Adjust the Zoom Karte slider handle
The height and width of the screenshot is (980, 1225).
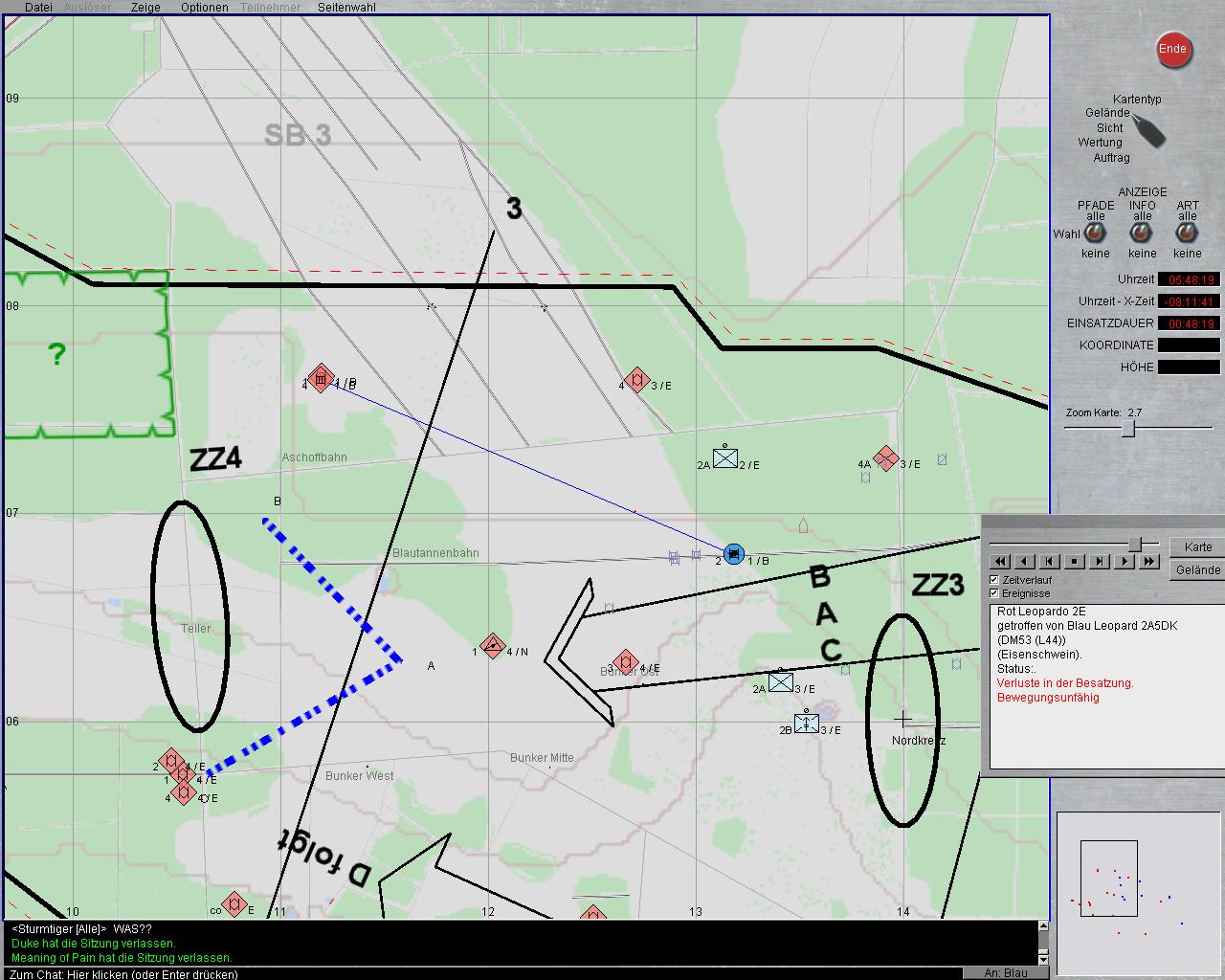coord(1128,428)
